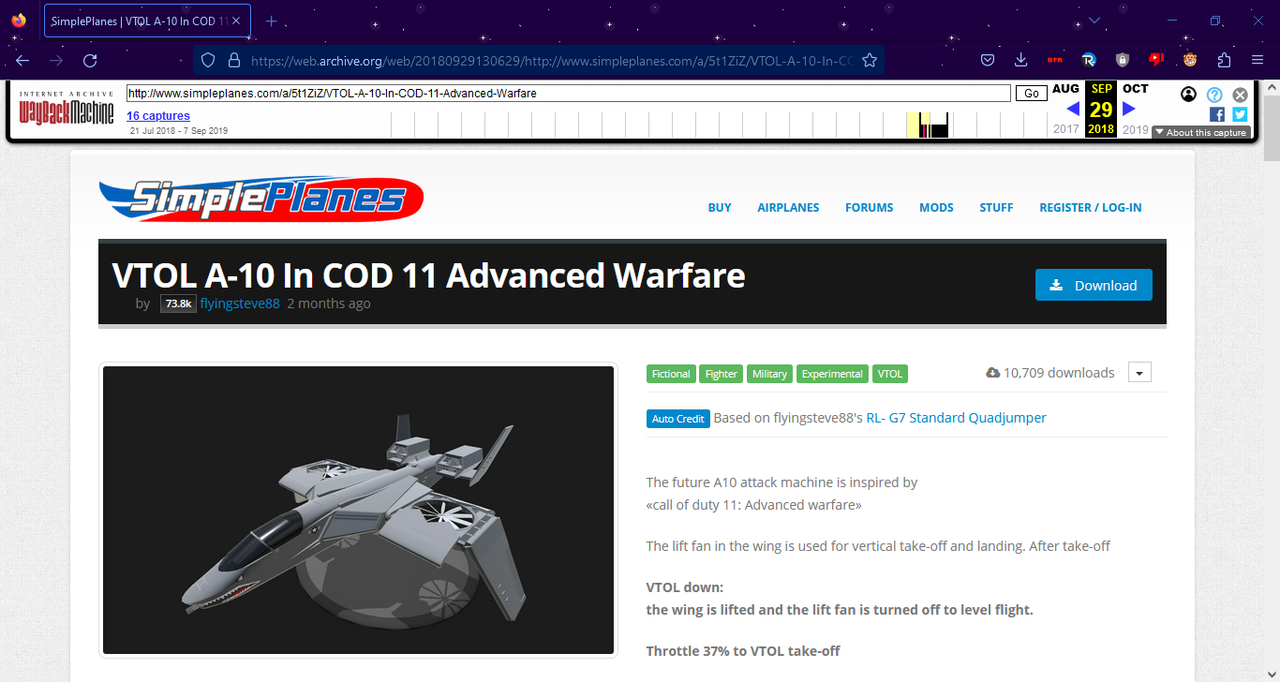The width and height of the screenshot is (1280, 682).
Task: Select AUG in Wayback toolbar
Action: click(x=1066, y=89)
